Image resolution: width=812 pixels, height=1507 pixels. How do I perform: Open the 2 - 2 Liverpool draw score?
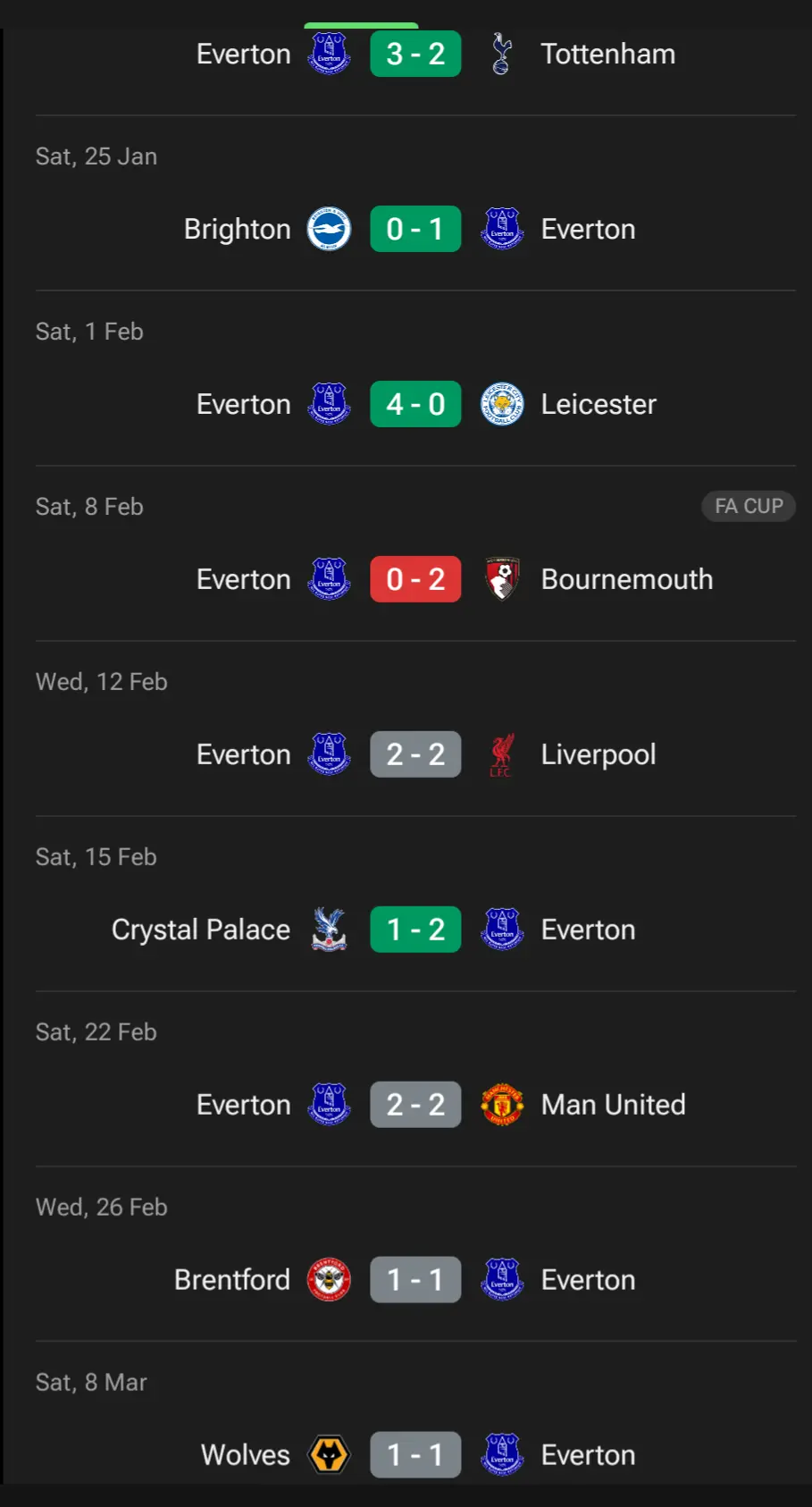[415, 754]
